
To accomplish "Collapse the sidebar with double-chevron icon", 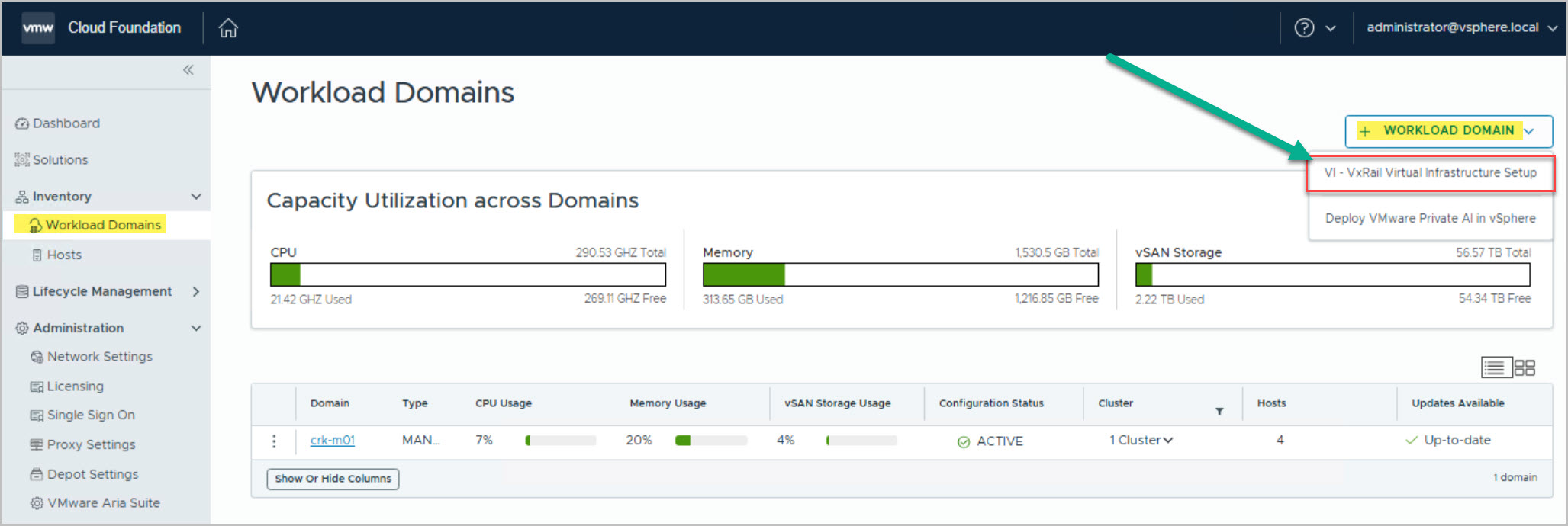I will coord(188,70).
